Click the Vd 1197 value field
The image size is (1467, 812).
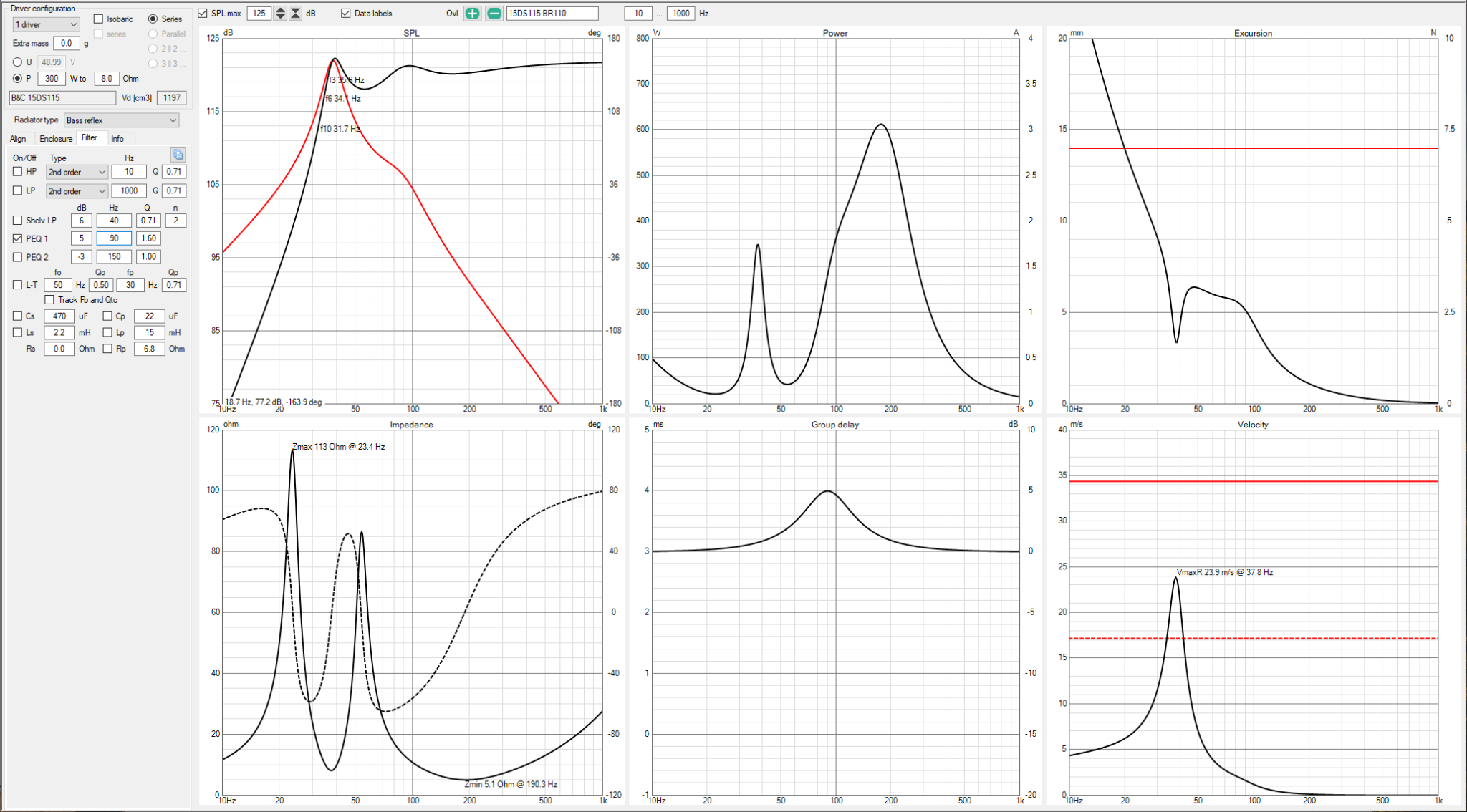tap(172, 97)
